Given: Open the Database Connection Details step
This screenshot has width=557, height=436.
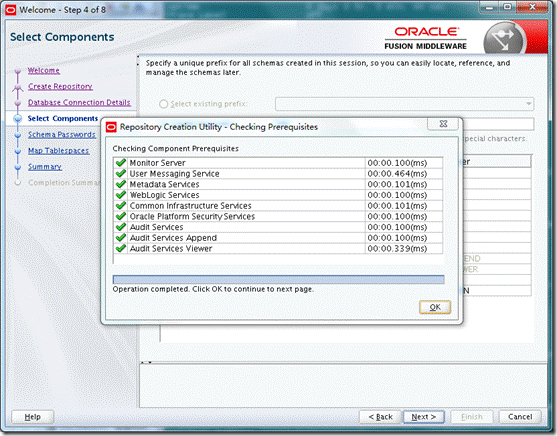Looking at the screenshot, I should pos(79,102).
